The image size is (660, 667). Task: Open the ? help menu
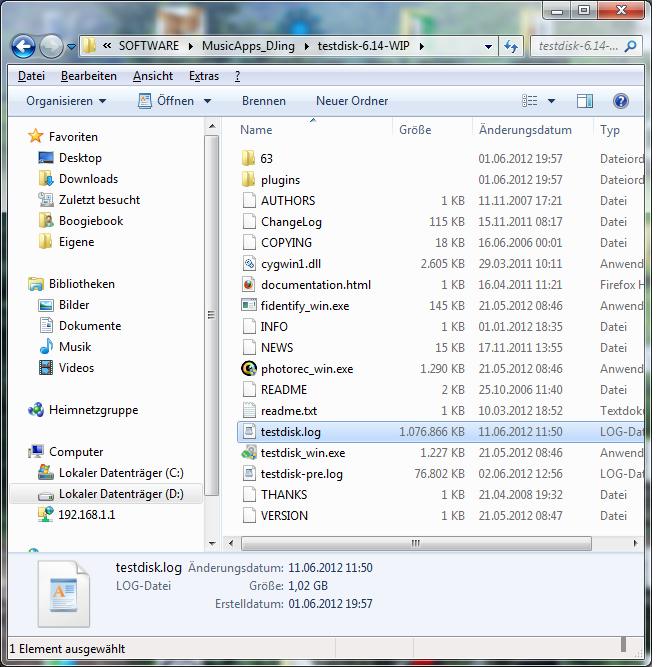pyautogui.click(x=237, y=76)
